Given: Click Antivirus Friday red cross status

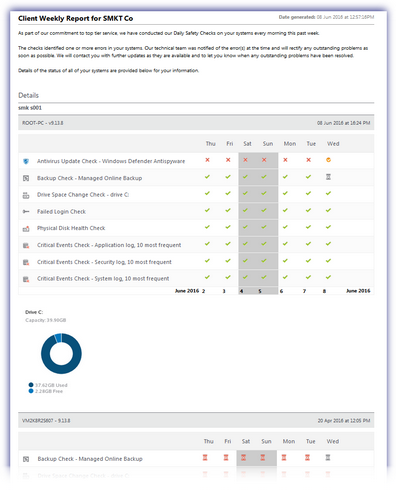Looking at the screenshot, I should click(x=228, y=160).
